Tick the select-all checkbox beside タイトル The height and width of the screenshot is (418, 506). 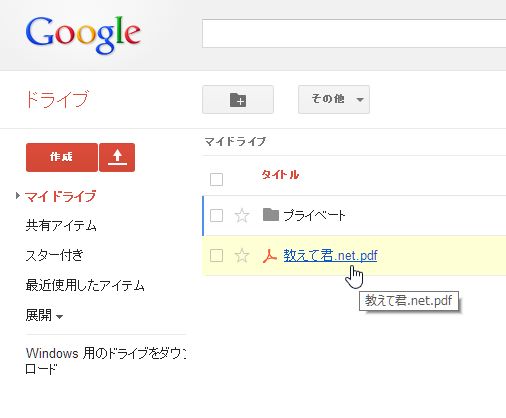coord(216,179)
